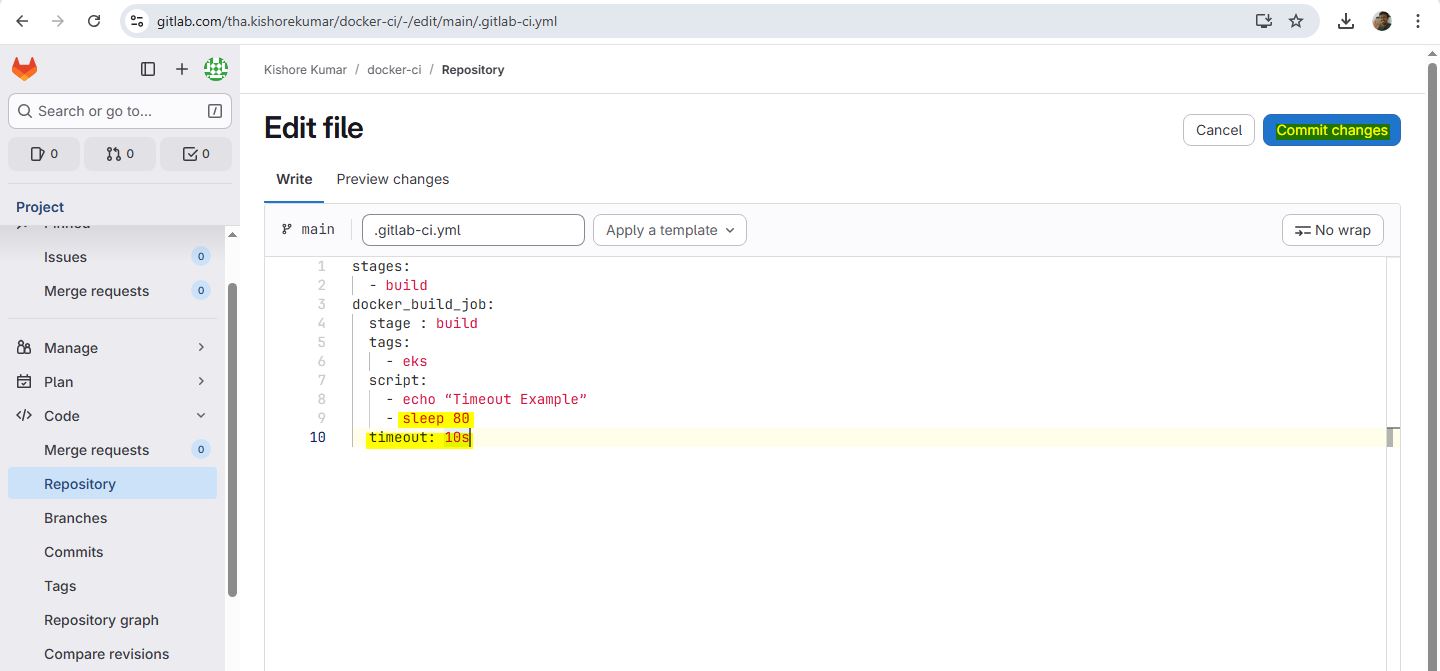This screenshot has height=671, width=1440.
Task: Bookmark page with the star icon
Action: tap(1296, 21)
